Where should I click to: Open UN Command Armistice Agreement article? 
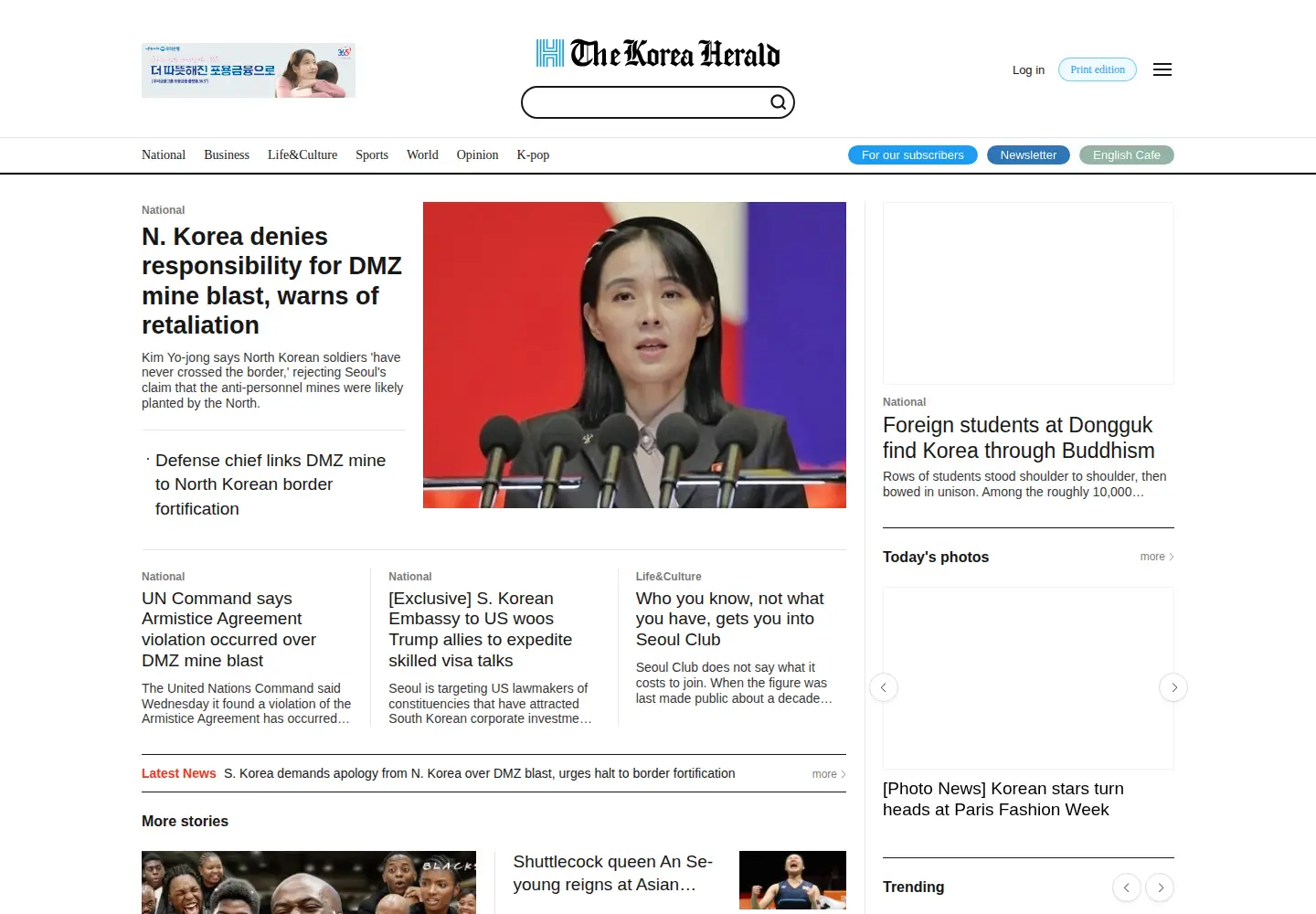click(229, 629)
